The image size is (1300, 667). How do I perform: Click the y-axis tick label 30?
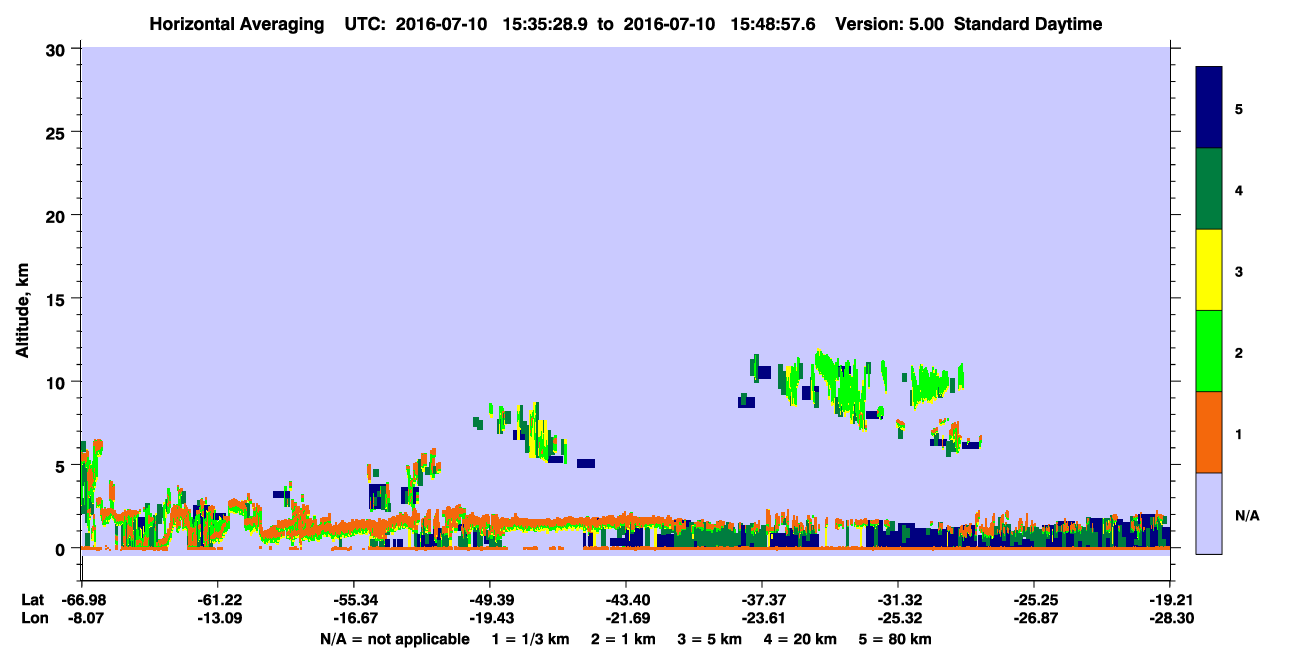[x=58, y=49]
